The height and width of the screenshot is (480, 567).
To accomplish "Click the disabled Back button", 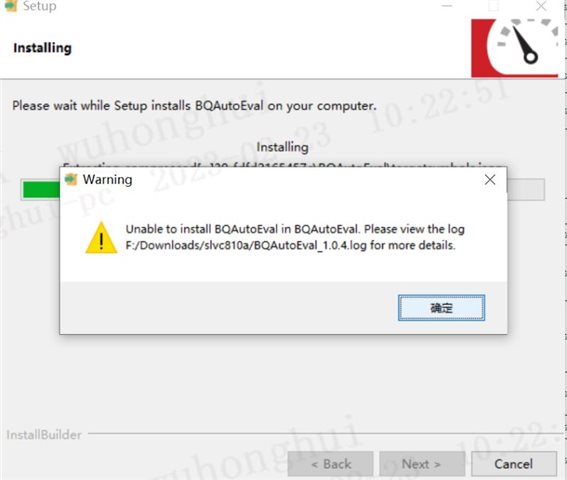I will point(331,464).
